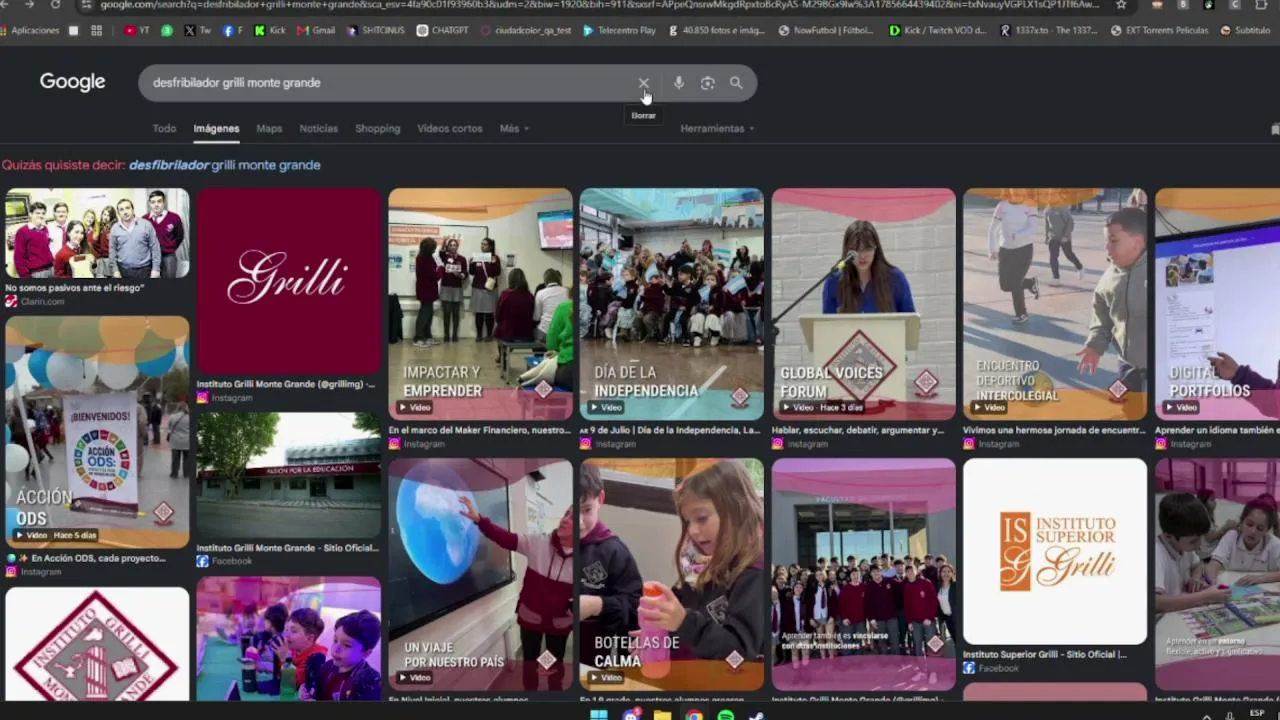Open Discord from the taskbar
Image resolution: width=1280 pixels, height=720 pixels.
(x=630, y=715)
